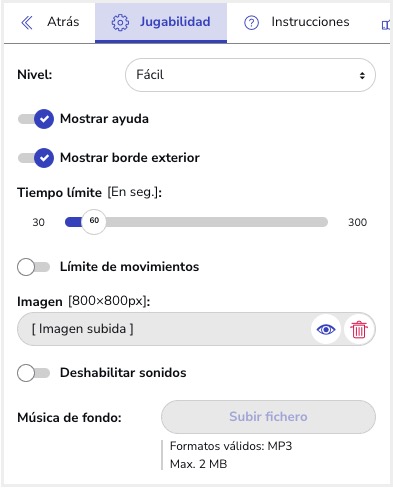Turn on Deshabilitar sonidos toggle
393x488 pixels.
tap(33, 373)
